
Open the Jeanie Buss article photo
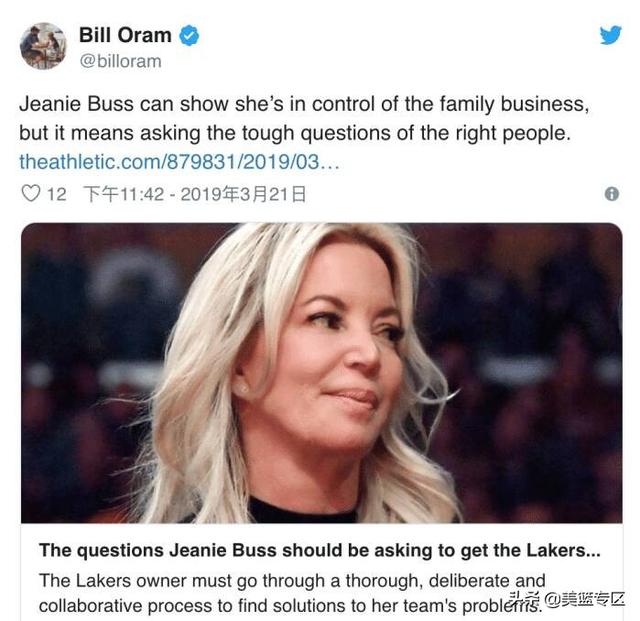pos(322,373)
